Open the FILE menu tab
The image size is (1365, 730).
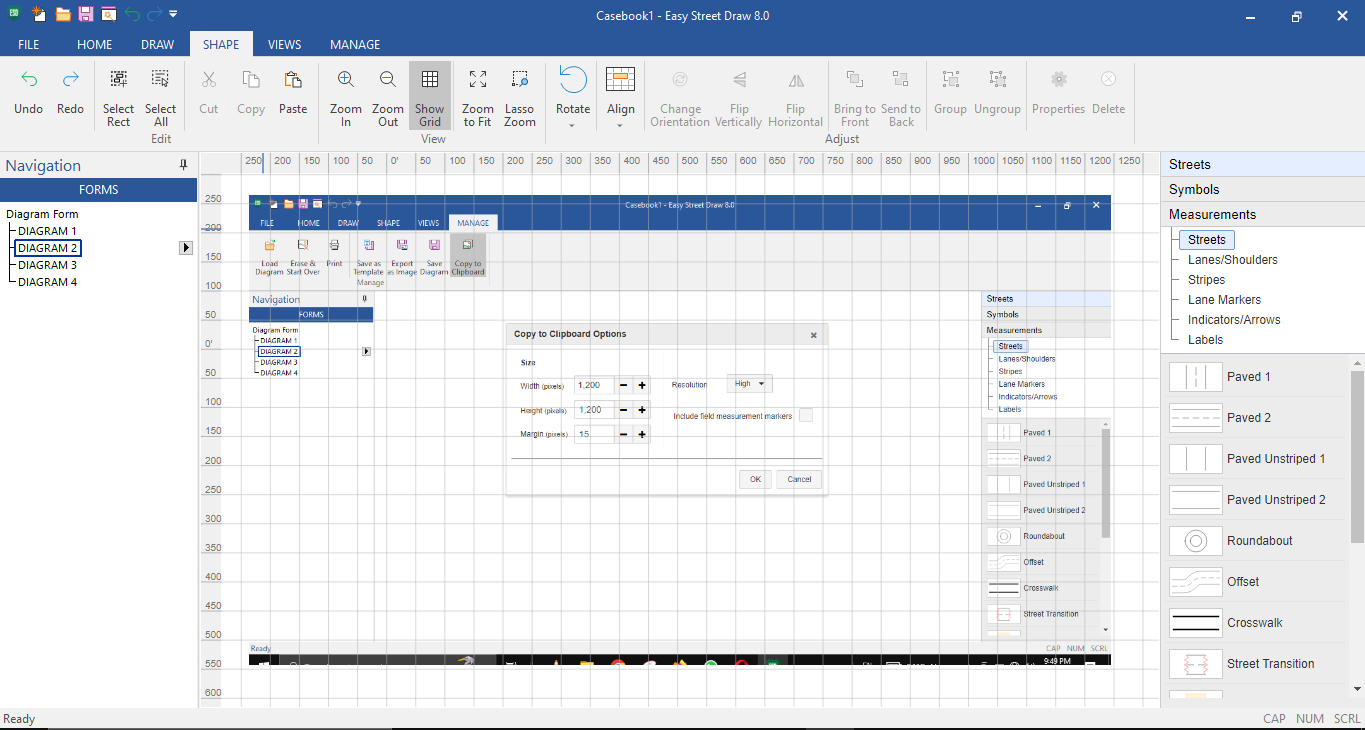[29, 44]
